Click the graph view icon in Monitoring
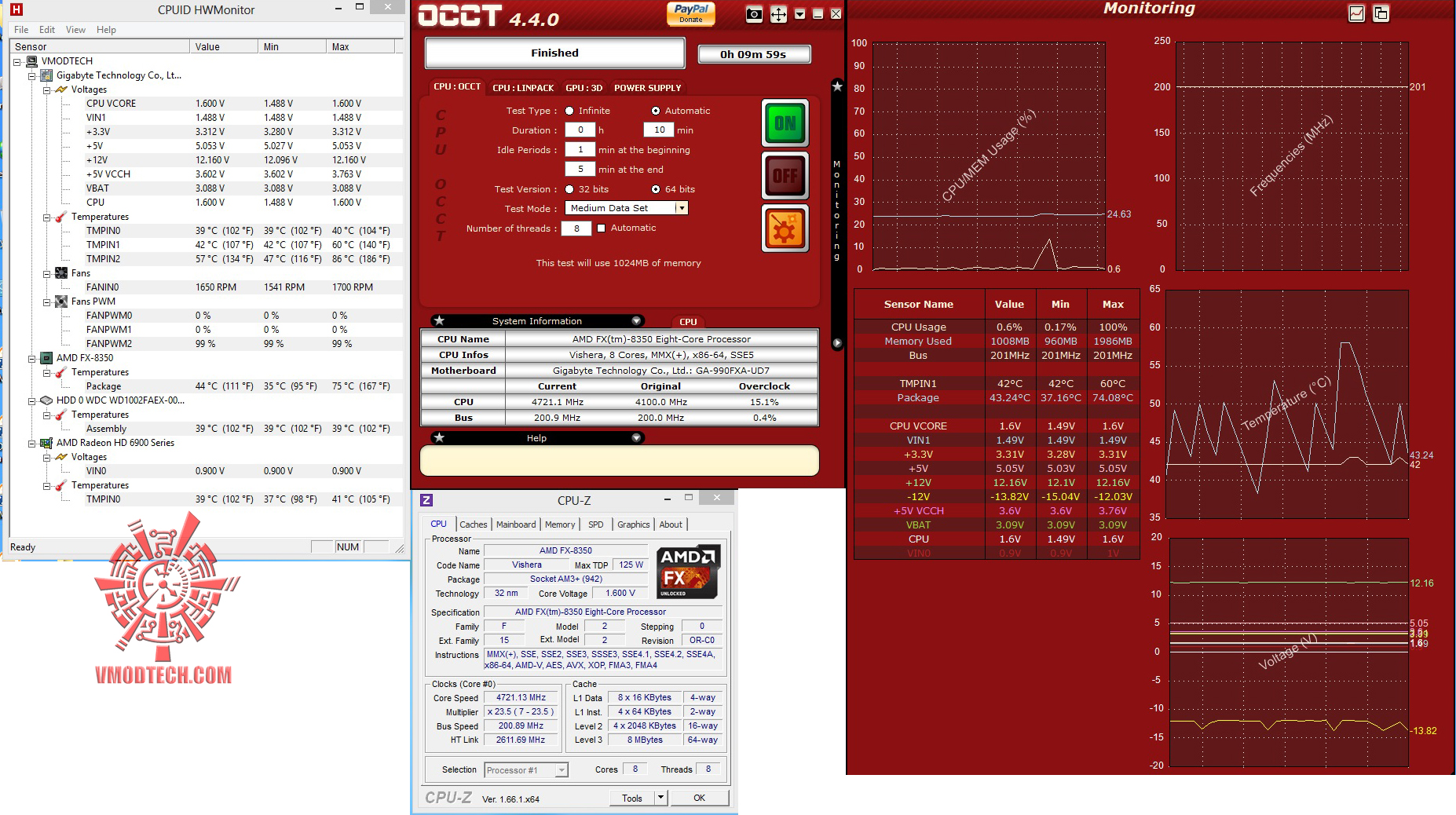The image size is (1456, 815). [x=1356, y=13]
